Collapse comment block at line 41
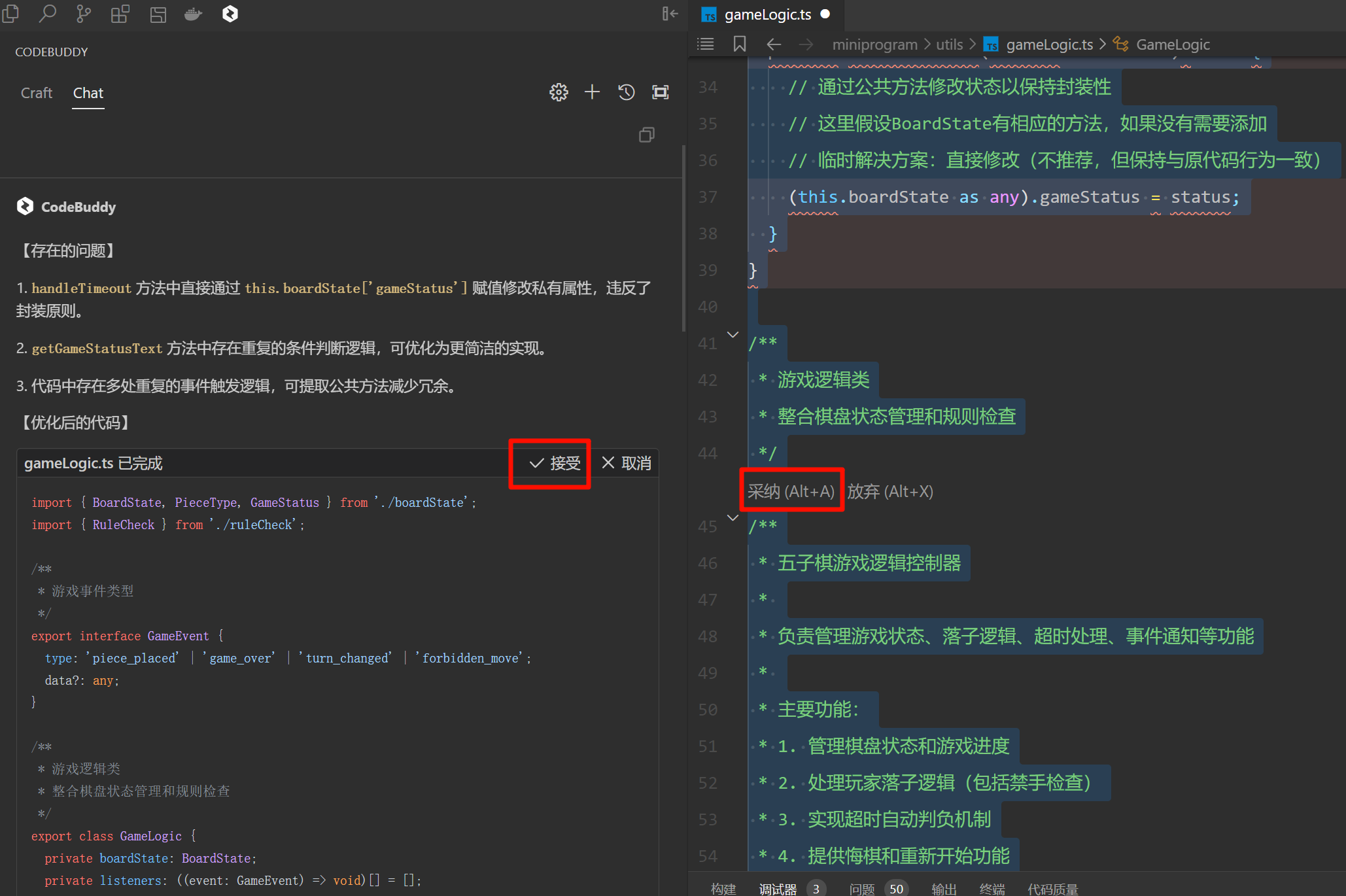This screenshot has width=1346, height=896. 733,334
